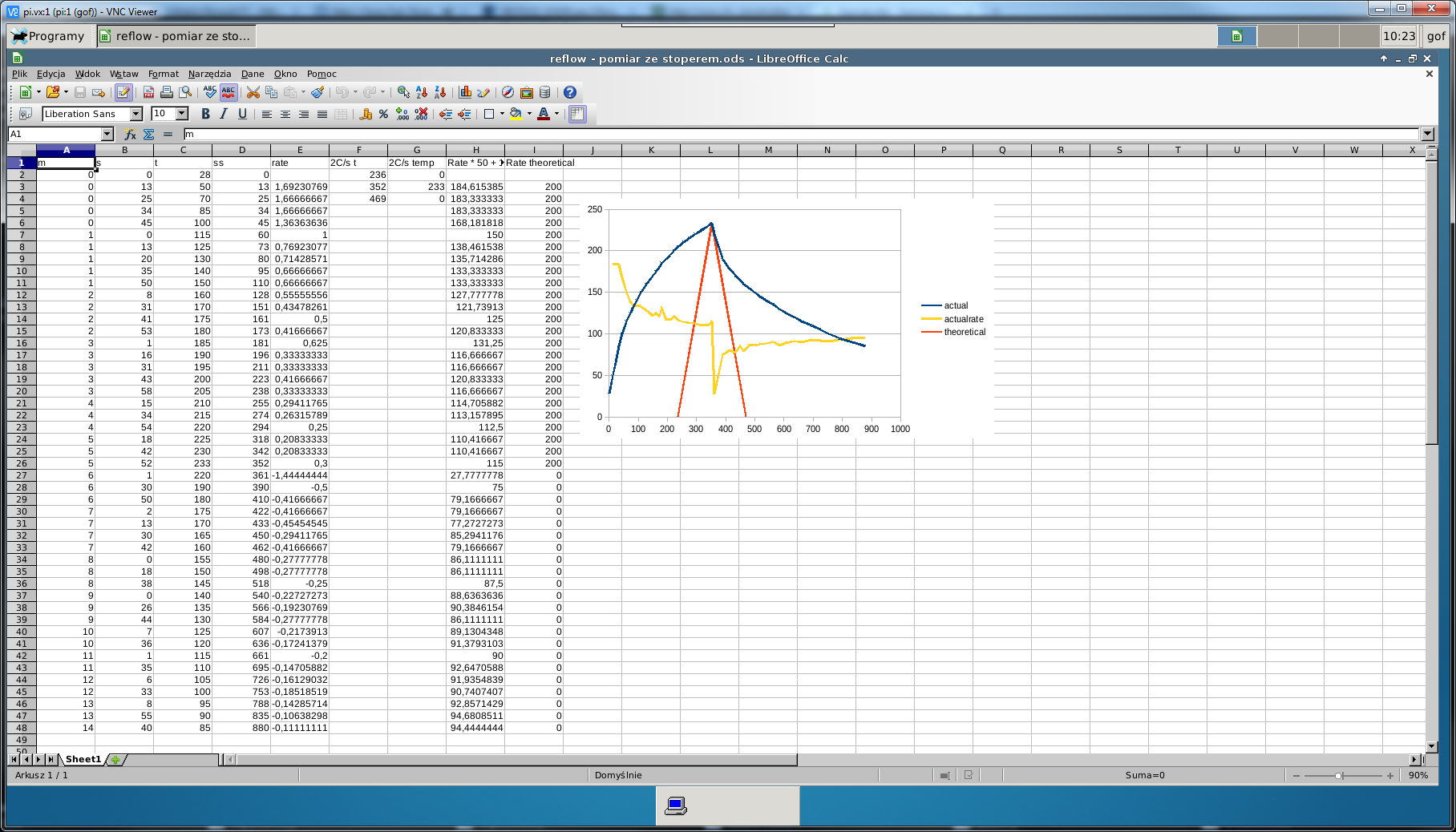Open the Gallery
This screenshot has height=832, width=1456.
point(527,92)
